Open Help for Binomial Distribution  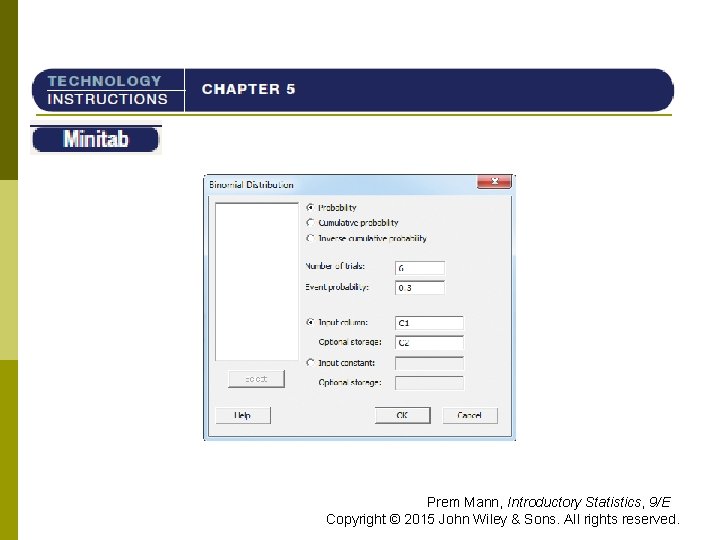[243, 415]
